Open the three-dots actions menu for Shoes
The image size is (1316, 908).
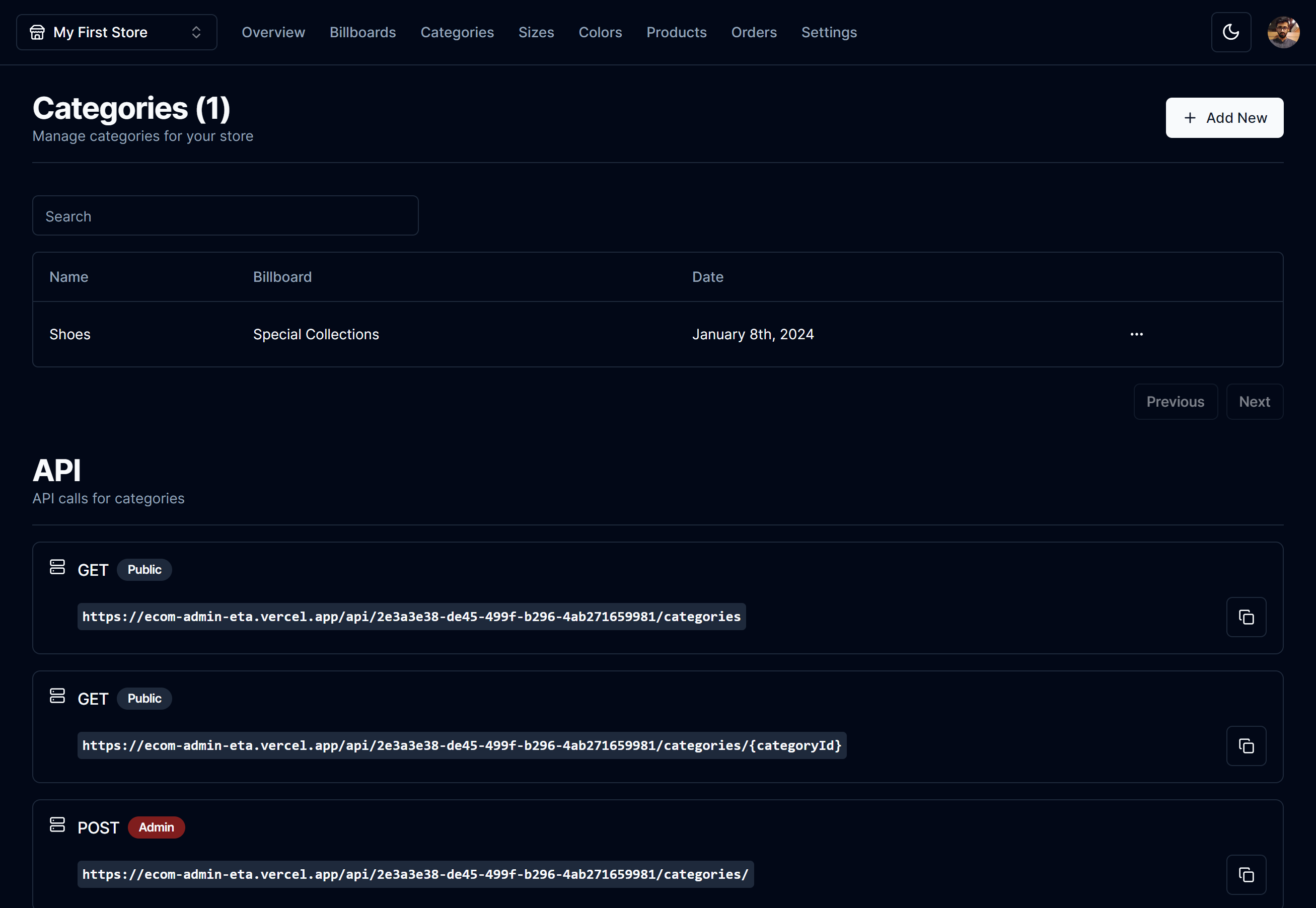click(1137, 335)
